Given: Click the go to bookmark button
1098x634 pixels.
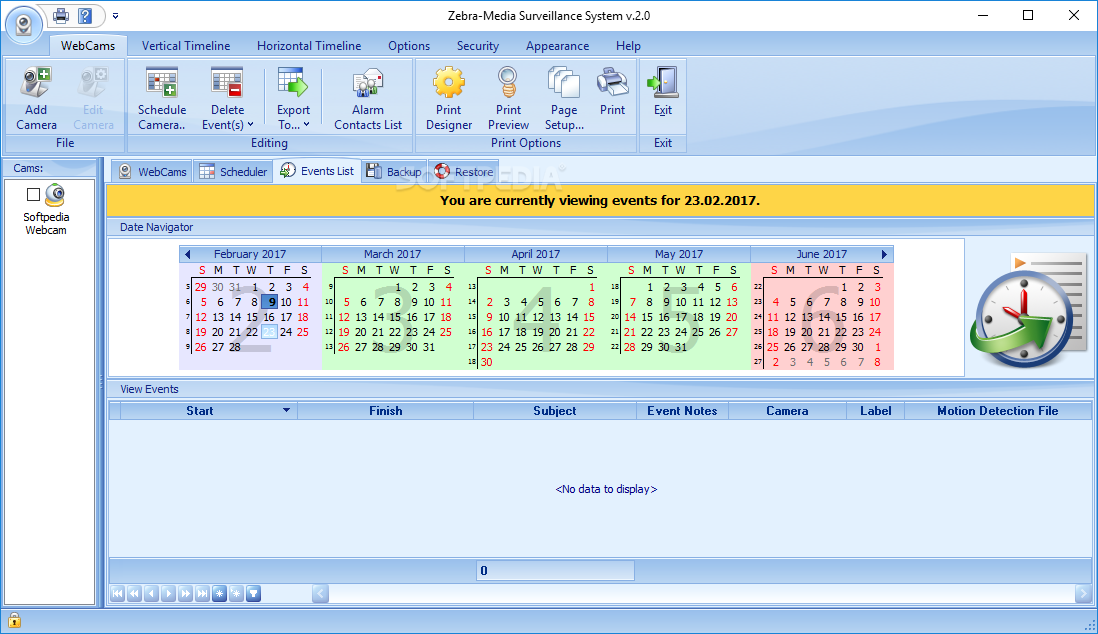Looking at the screenshot, I should 236,594.
